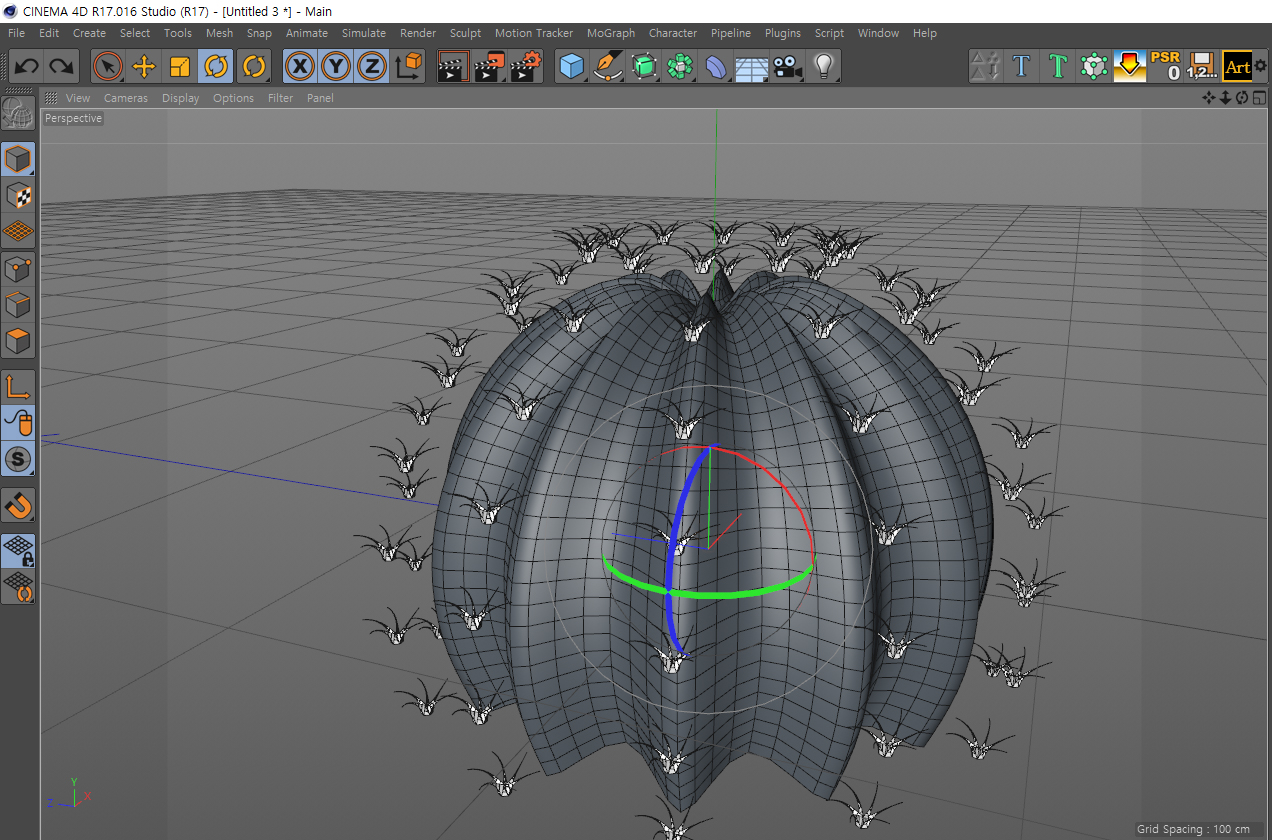The image size is (1272, 840).
Task: Click the PSR 0 reset icon
Action: [x=1165, y=66]
